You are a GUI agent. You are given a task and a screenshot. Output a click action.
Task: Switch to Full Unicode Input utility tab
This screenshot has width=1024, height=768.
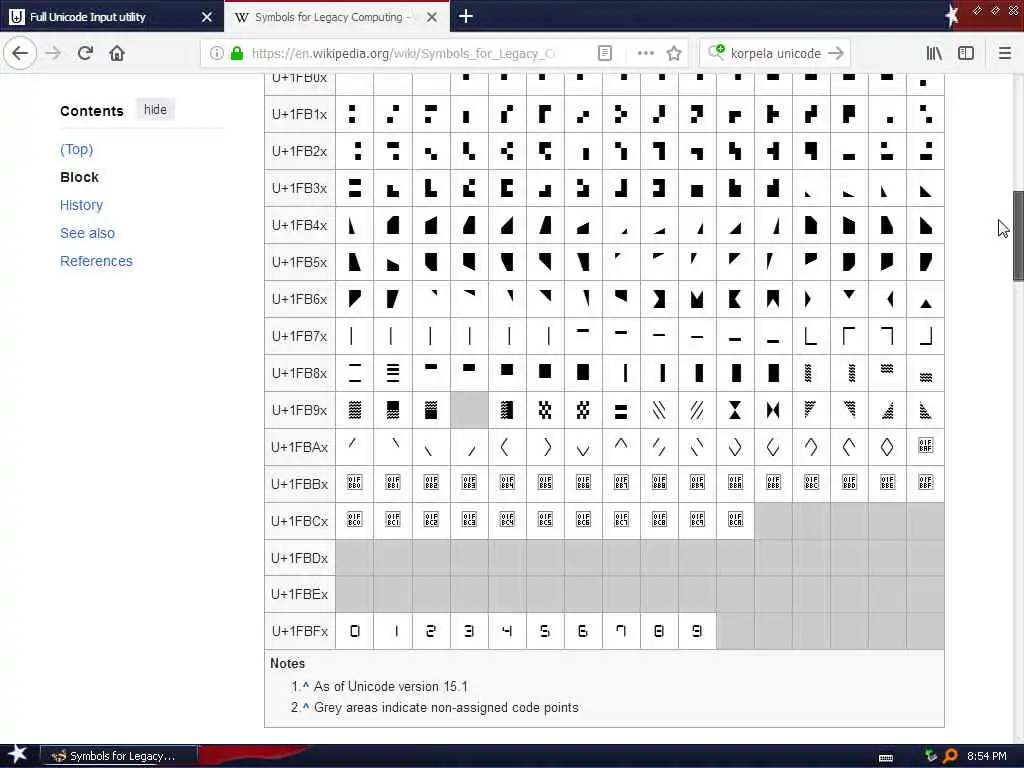[x=112, y=16]
